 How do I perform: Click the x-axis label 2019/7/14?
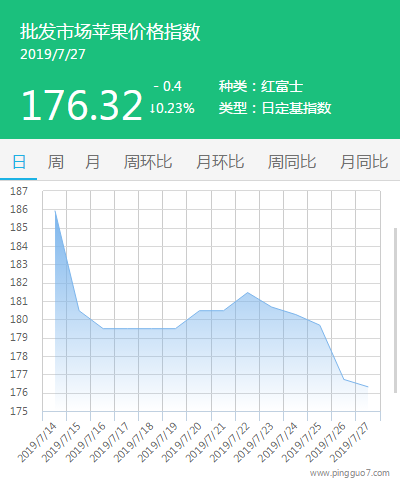37,442
